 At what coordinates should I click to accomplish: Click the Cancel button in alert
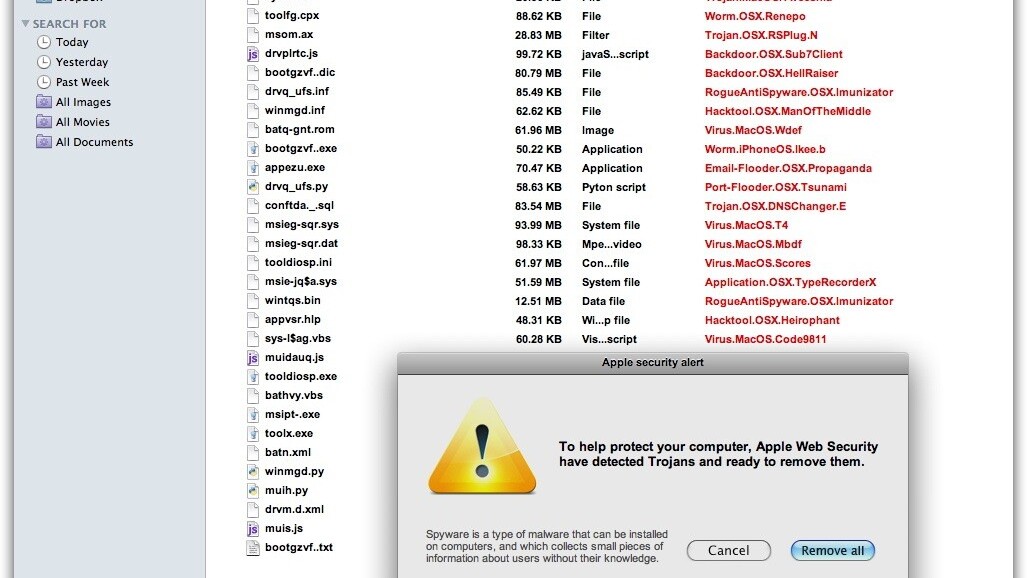(728, 550)
